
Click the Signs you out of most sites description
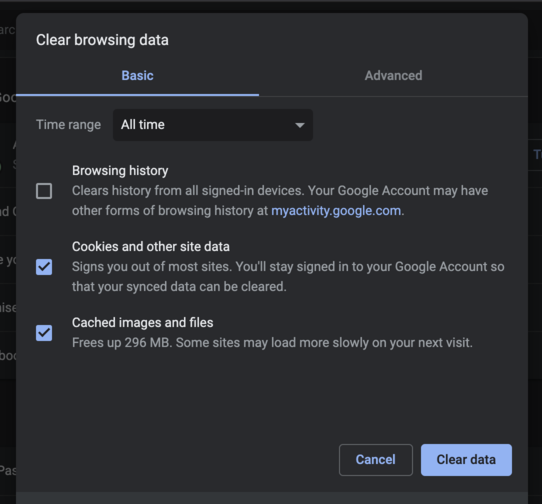288,277
